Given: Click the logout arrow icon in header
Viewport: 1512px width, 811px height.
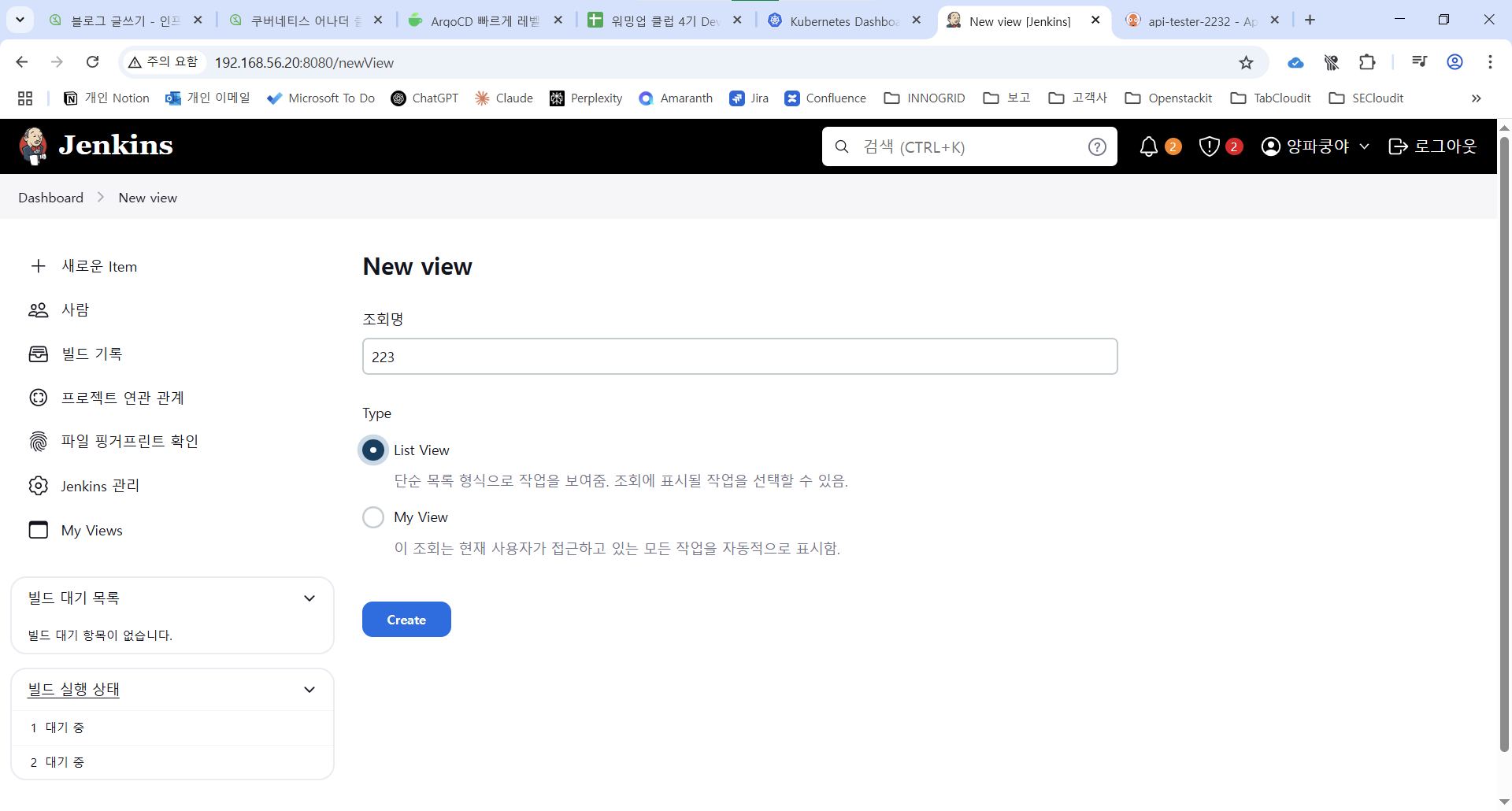Looking at the screenshot, I should pyautogui.click(x=1398, y=146).
